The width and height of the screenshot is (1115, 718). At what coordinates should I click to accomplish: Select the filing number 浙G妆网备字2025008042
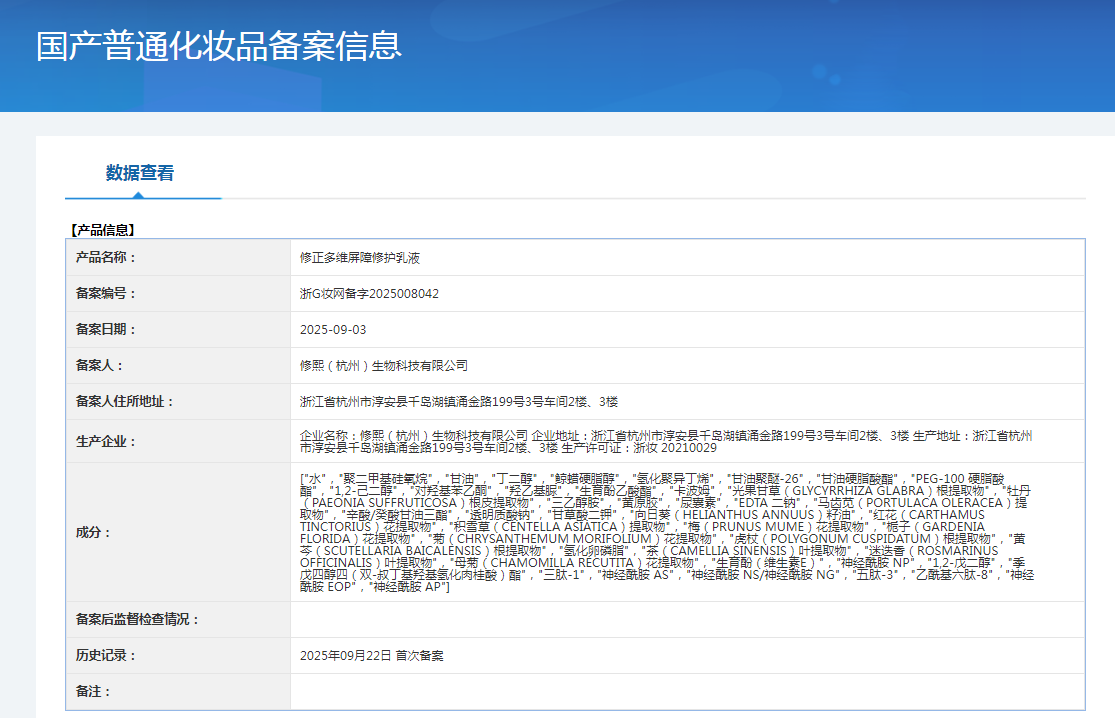369,294
